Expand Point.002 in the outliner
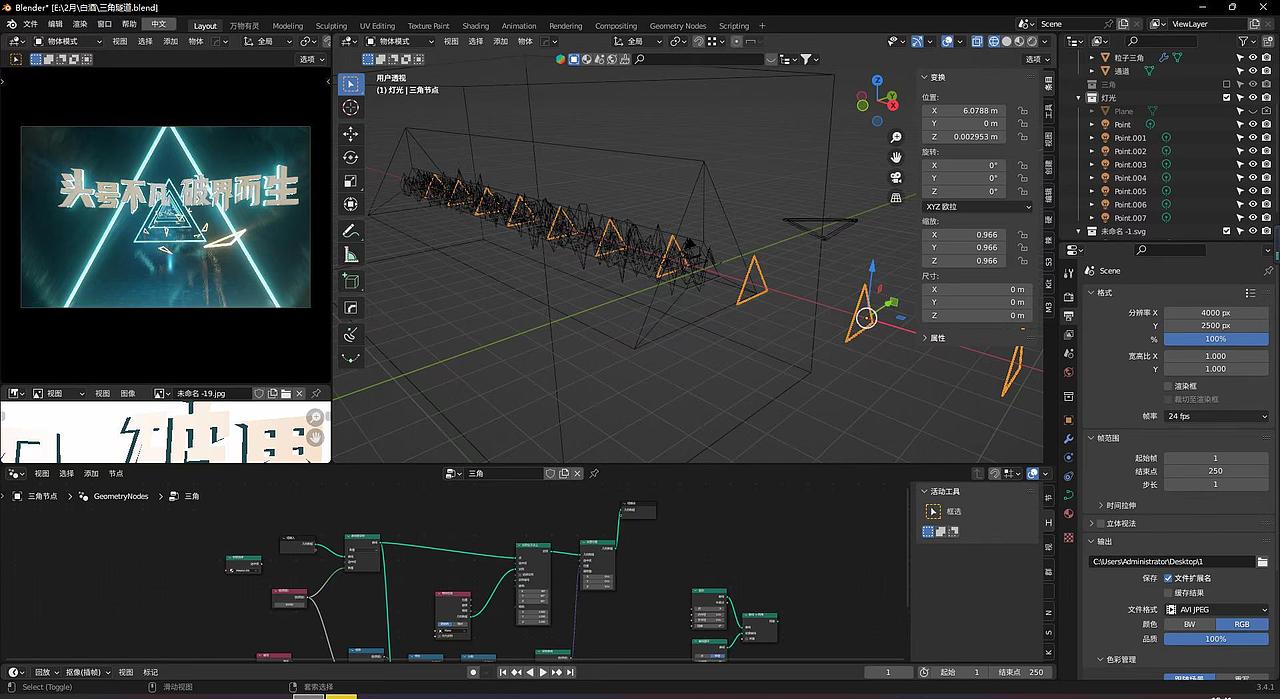1280x699 pixels. (1092, 151)
